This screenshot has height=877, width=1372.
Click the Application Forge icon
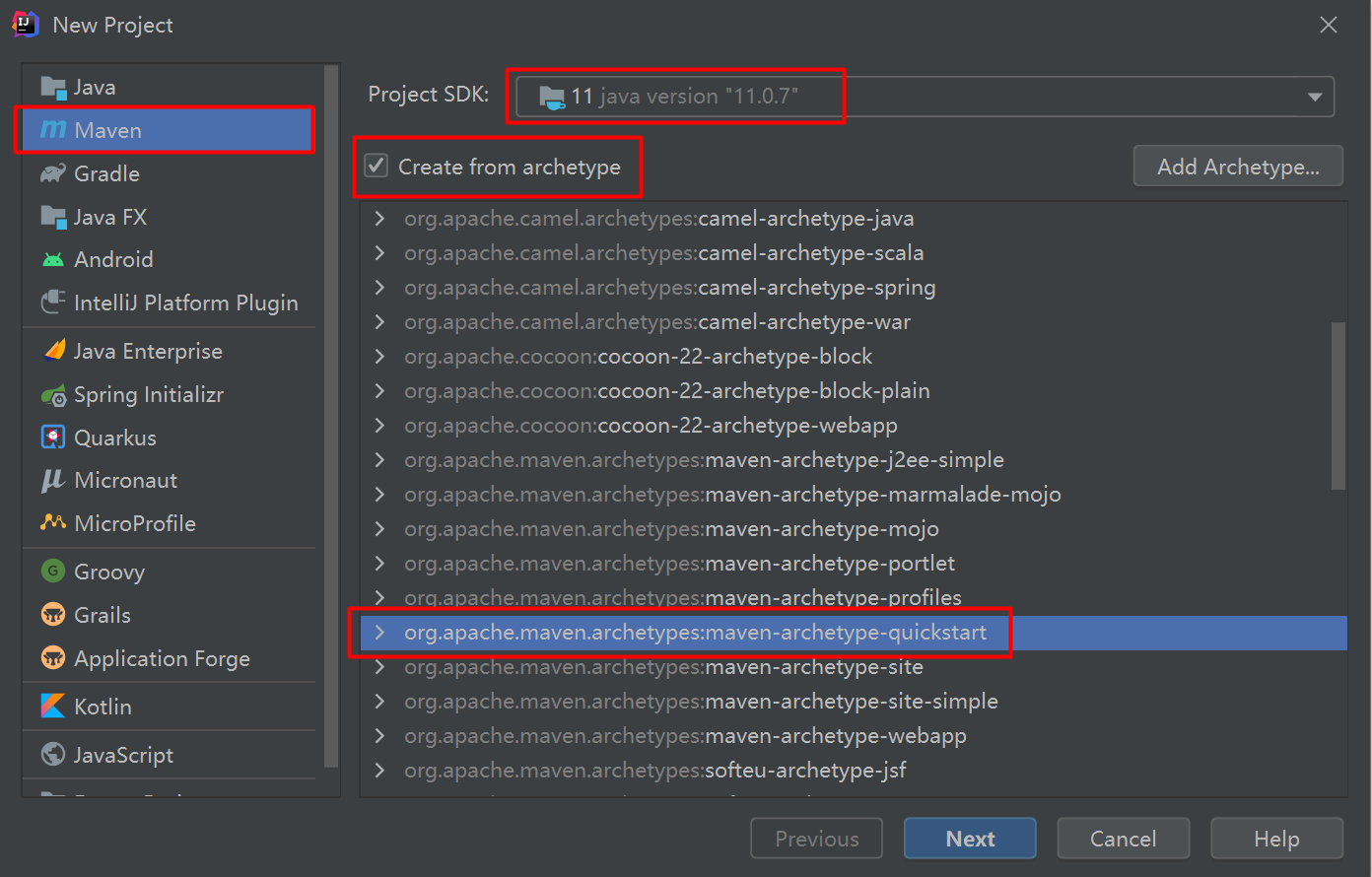coord(53,658)
